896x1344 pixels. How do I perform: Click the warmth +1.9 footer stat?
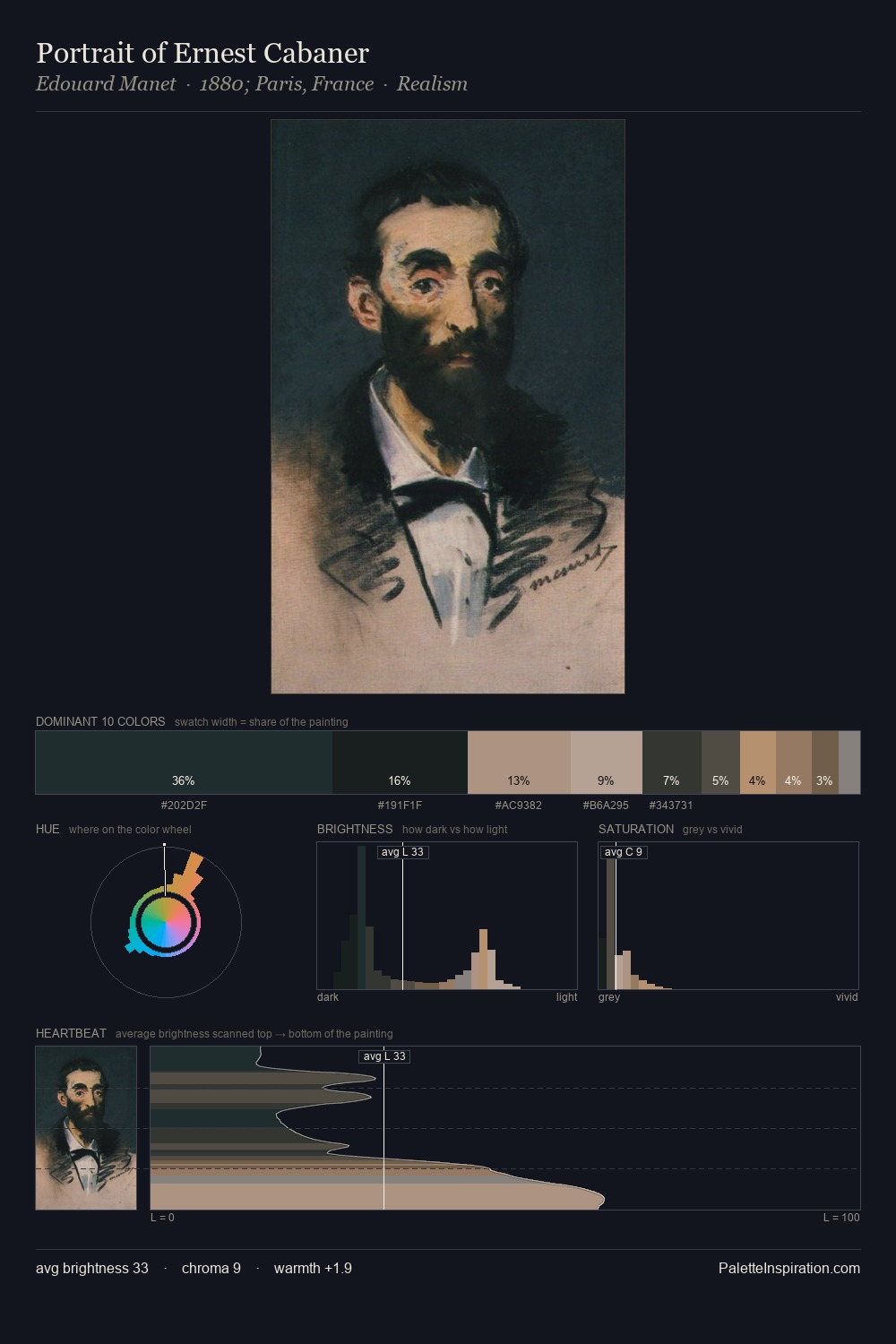313,1268
